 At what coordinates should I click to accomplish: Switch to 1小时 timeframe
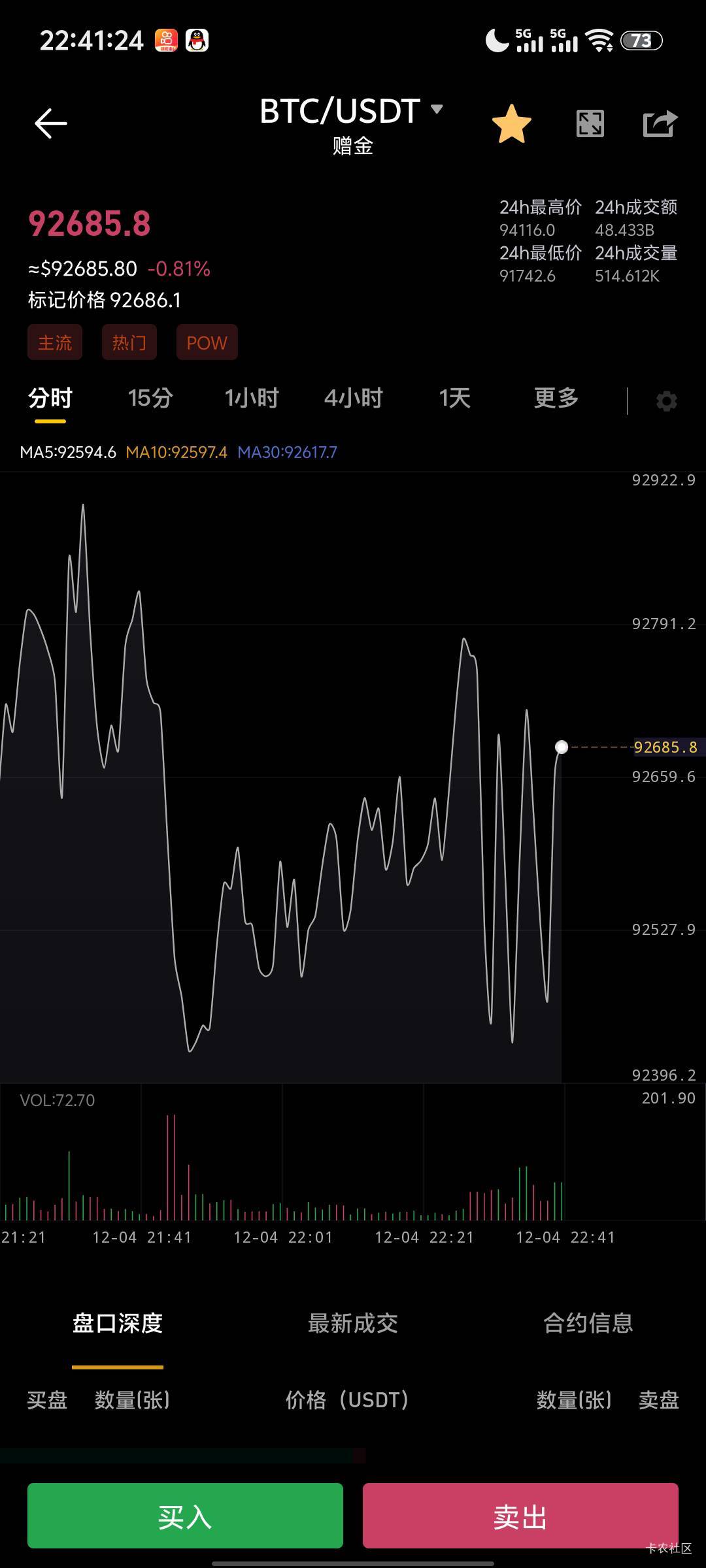[252, 398]
